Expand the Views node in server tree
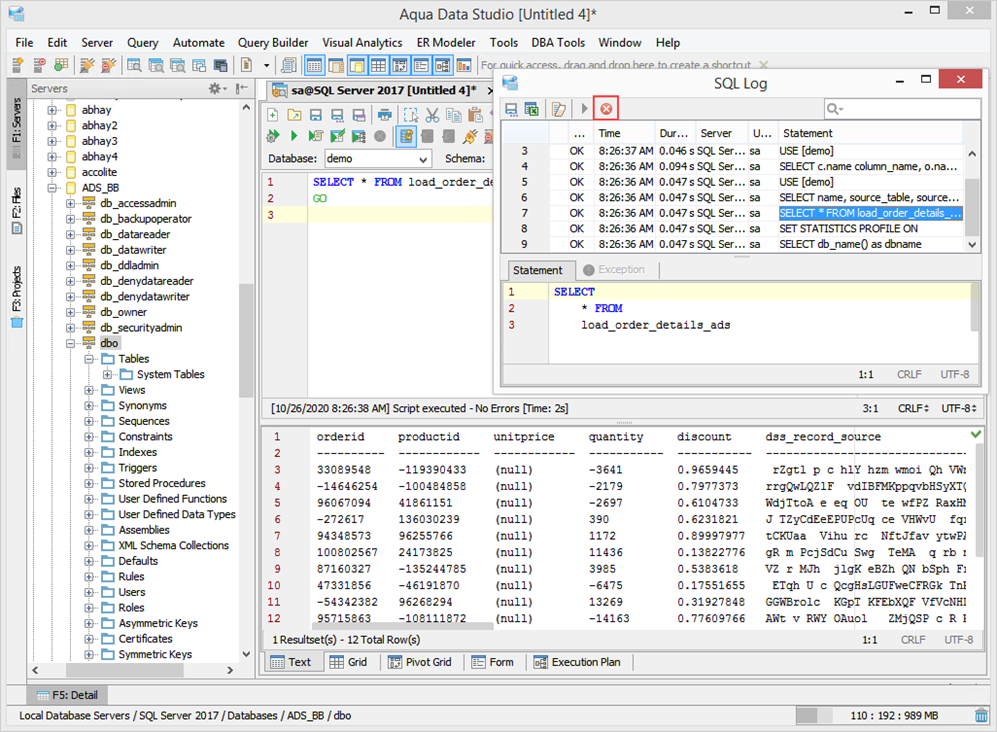The image size is (997, 732). point(89,390)
